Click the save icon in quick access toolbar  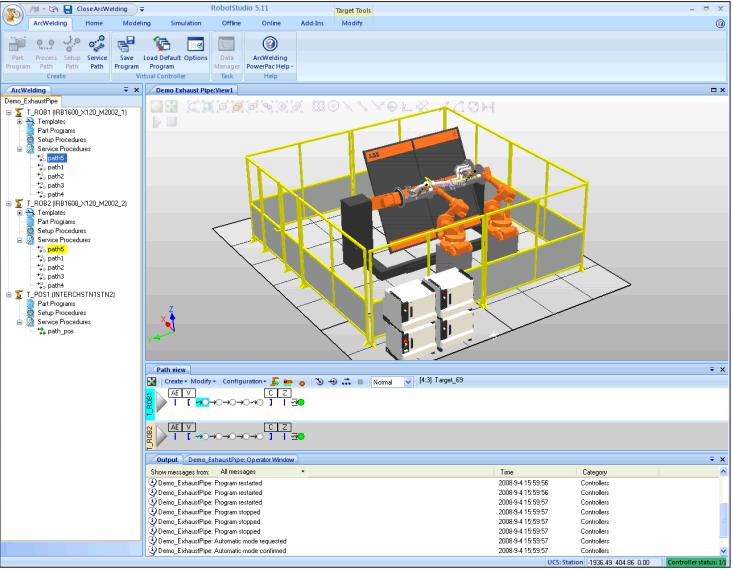click(68, 9)
